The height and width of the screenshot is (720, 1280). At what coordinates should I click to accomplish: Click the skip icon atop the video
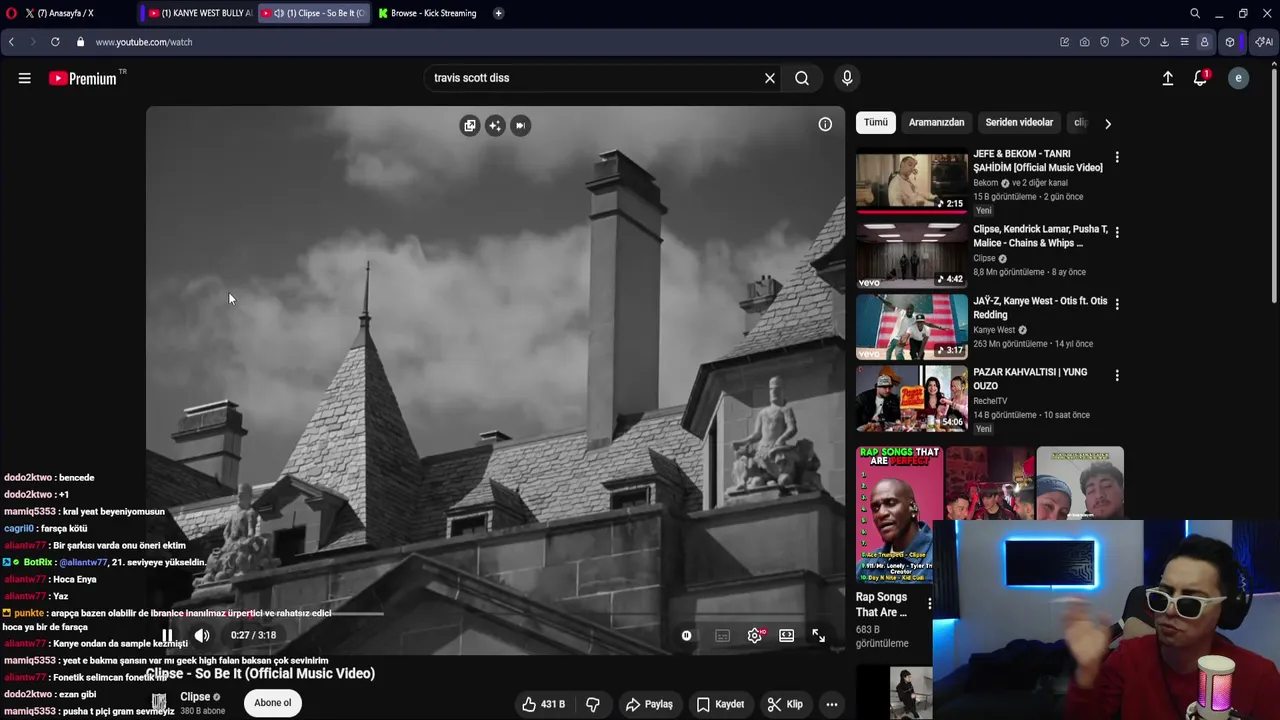[x=520, y=125]
